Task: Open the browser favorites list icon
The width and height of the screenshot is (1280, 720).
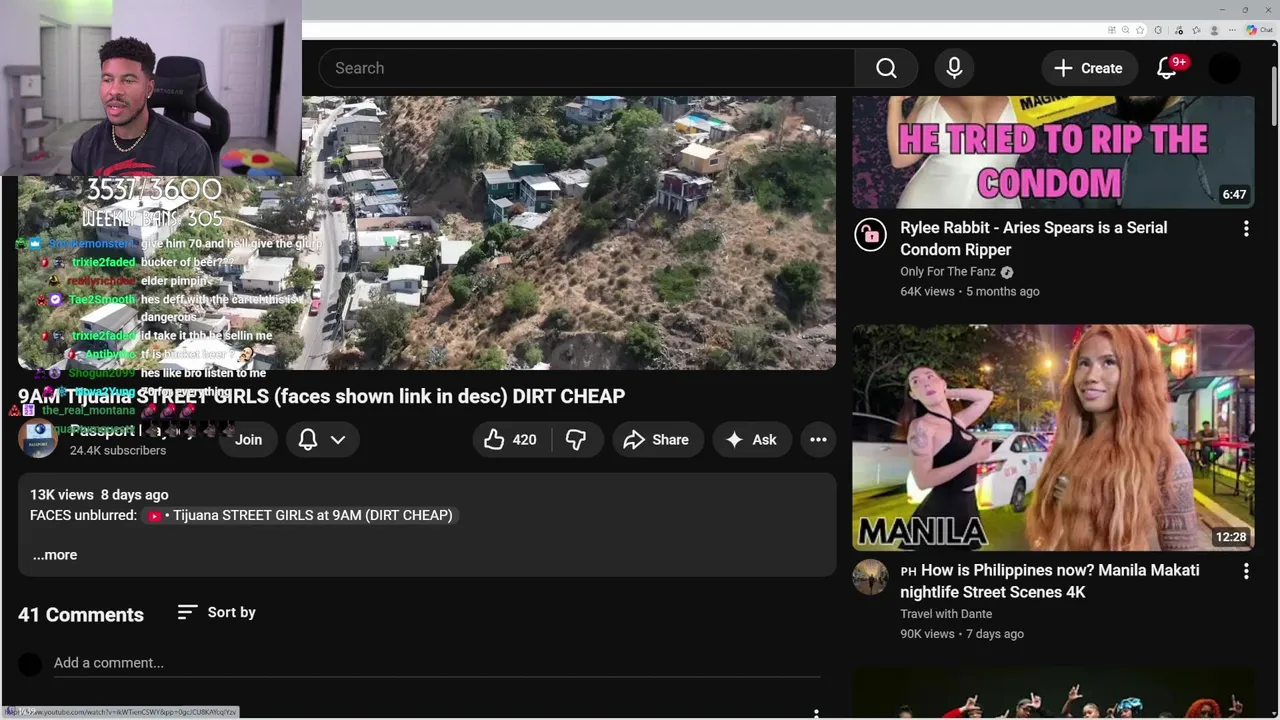Action: (1196, 30)
